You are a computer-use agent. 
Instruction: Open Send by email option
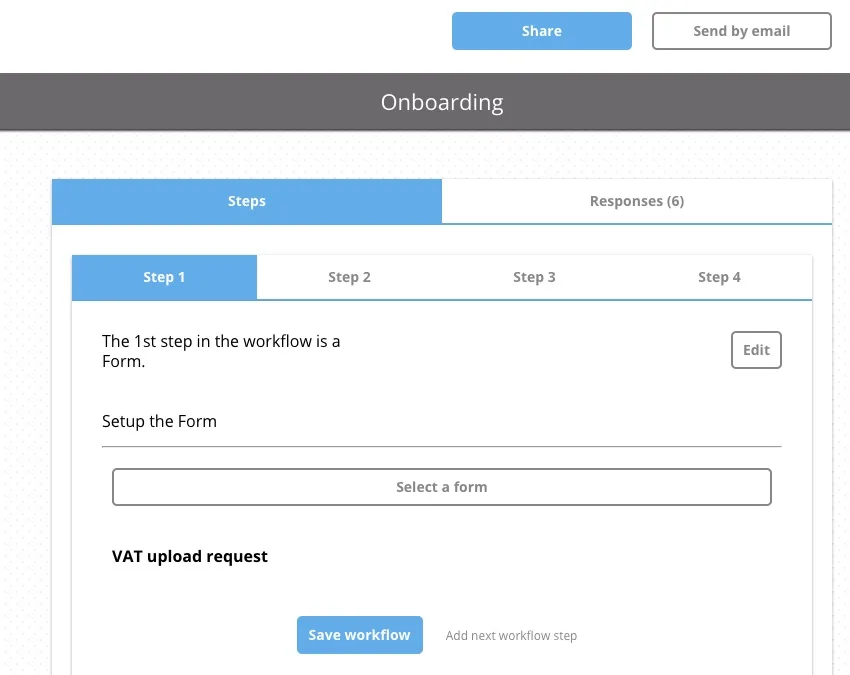[742, 31]
